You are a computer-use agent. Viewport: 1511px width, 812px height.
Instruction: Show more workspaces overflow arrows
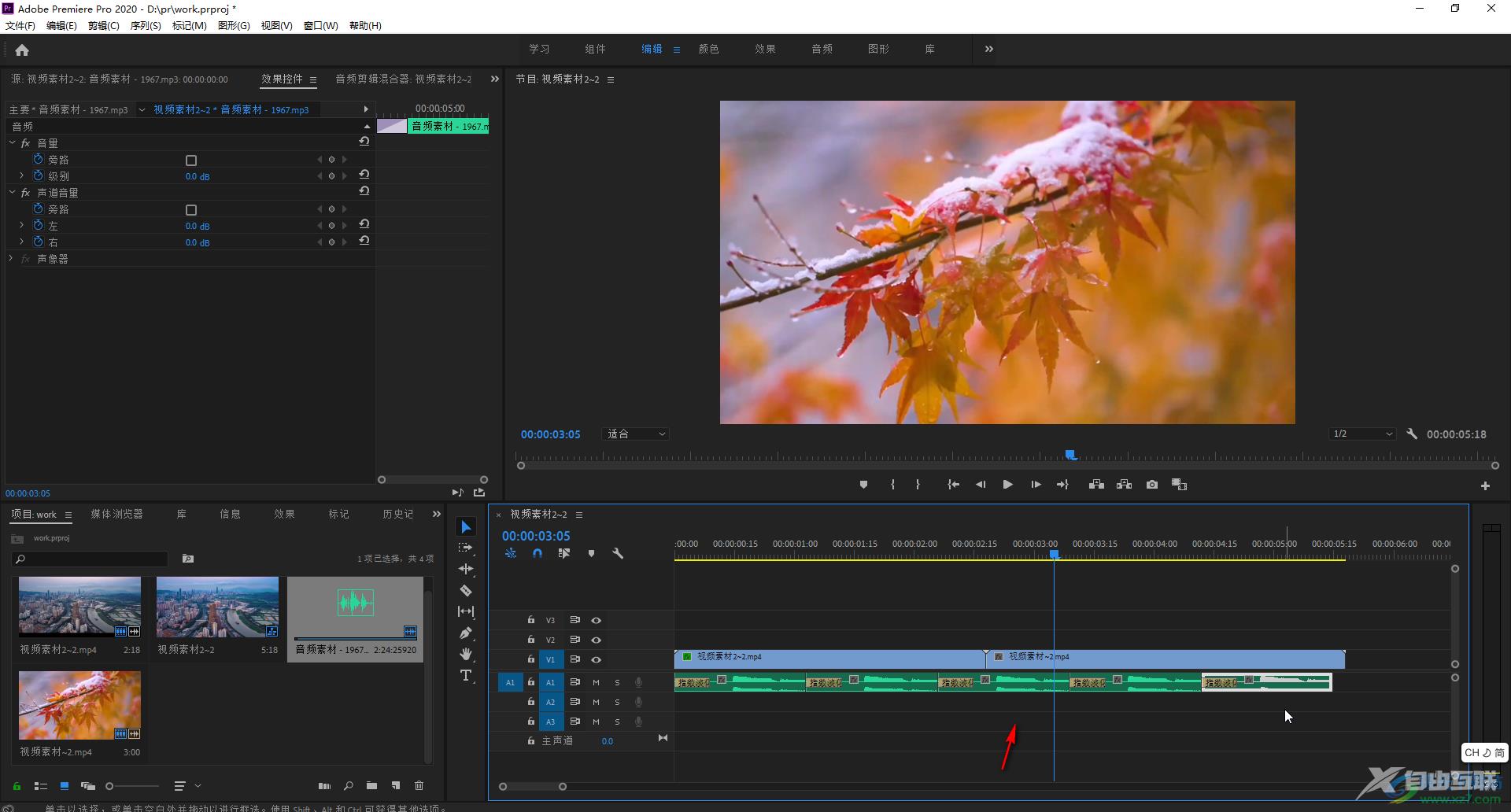[989, 49]
